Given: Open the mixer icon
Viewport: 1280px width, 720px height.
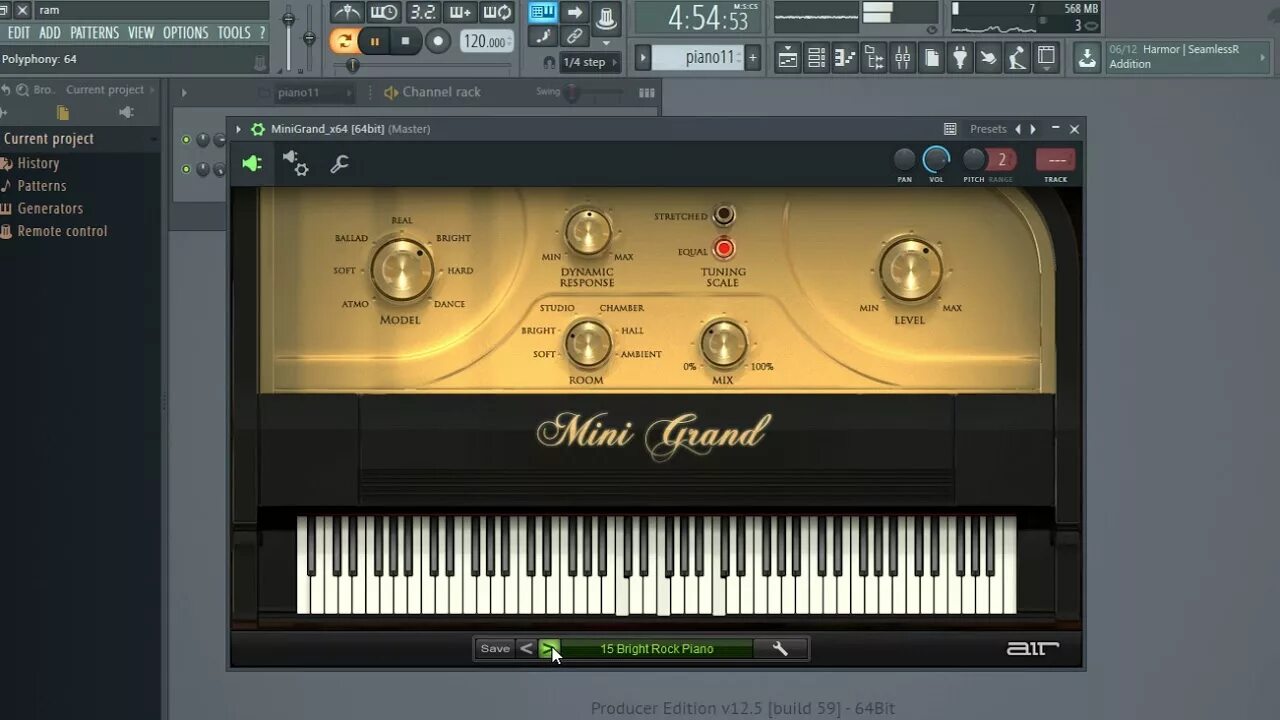Looking at the screenshot, I should (x=903, y=58).
